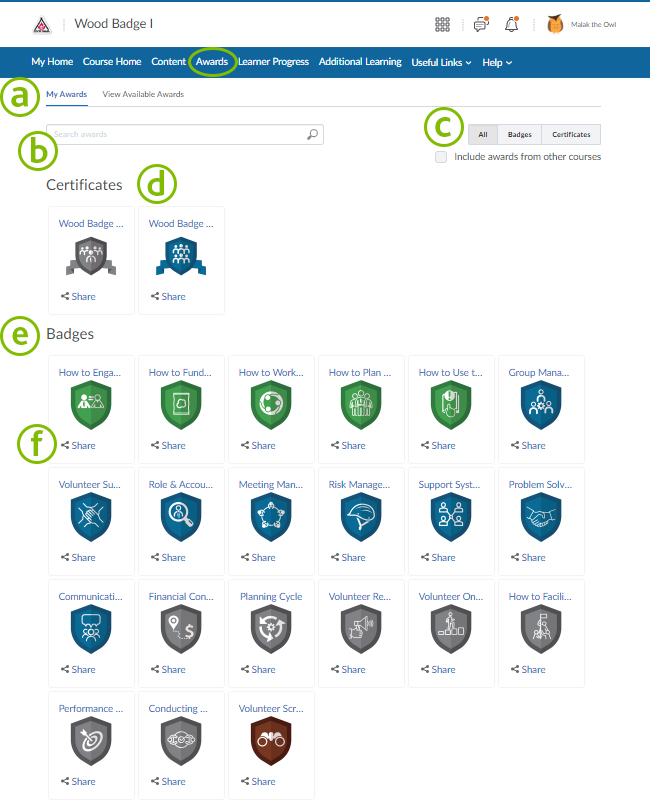Click the How to Work... badge icon
Image resolution: width=650 pixels, height=809 pixels.
[x=271, y=405]
